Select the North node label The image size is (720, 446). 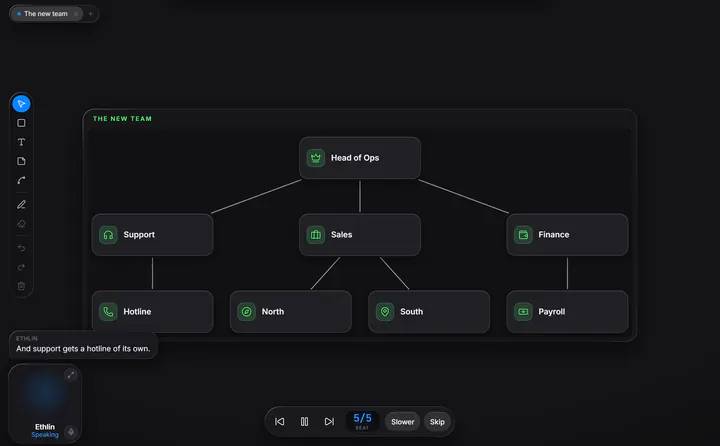[273, 312]
